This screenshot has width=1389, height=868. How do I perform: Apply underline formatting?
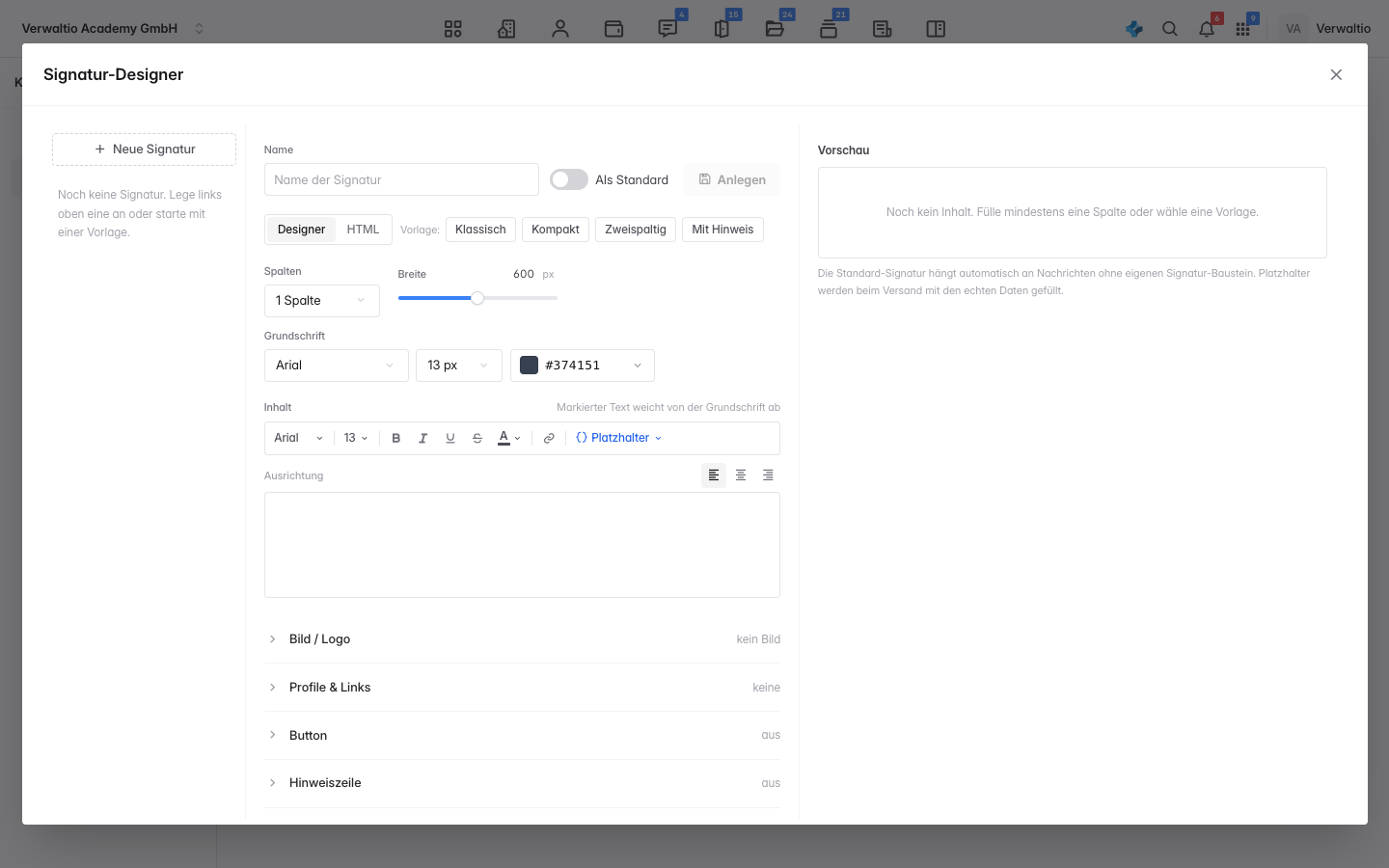pyautogui.click(x=449, y=438)
